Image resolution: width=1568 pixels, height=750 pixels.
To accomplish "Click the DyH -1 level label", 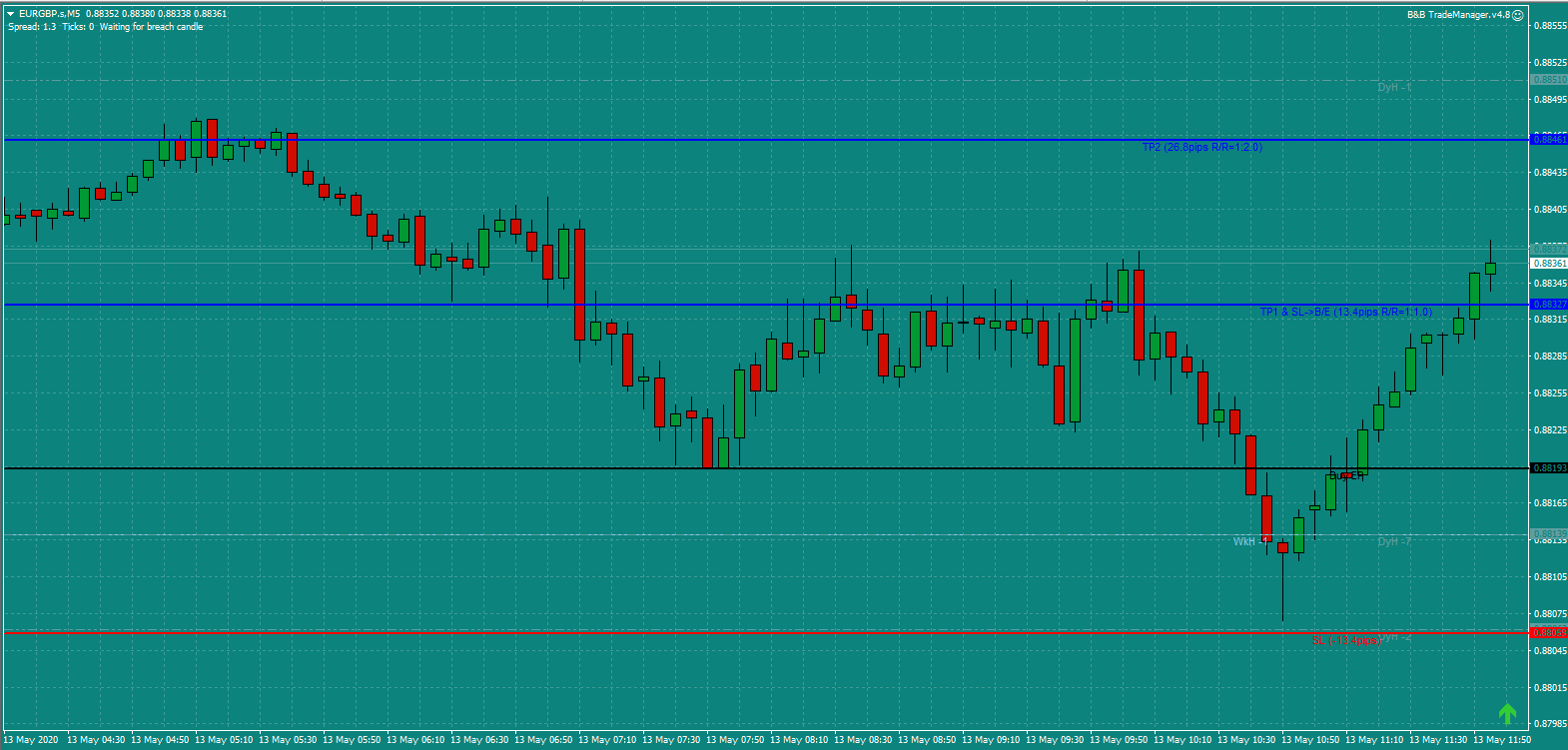I will [x=1394, y=88].
